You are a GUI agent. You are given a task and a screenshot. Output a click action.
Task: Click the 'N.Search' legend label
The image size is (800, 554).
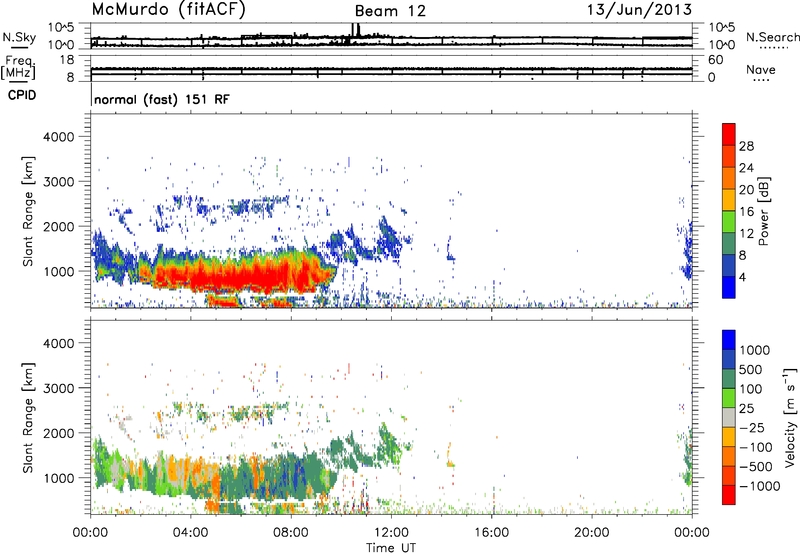click(773, 37)
